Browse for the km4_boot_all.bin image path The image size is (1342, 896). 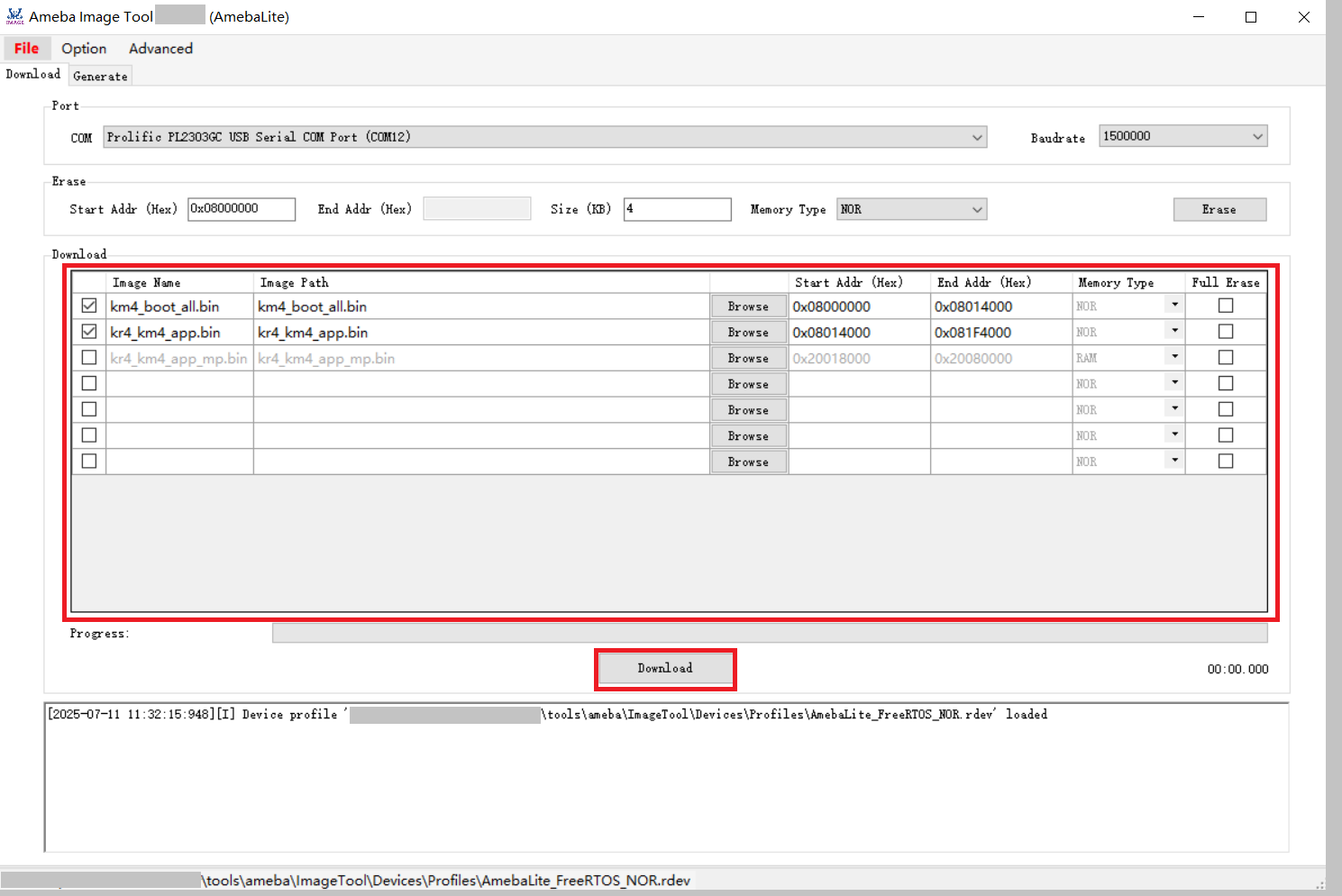(x=748, y=306)
